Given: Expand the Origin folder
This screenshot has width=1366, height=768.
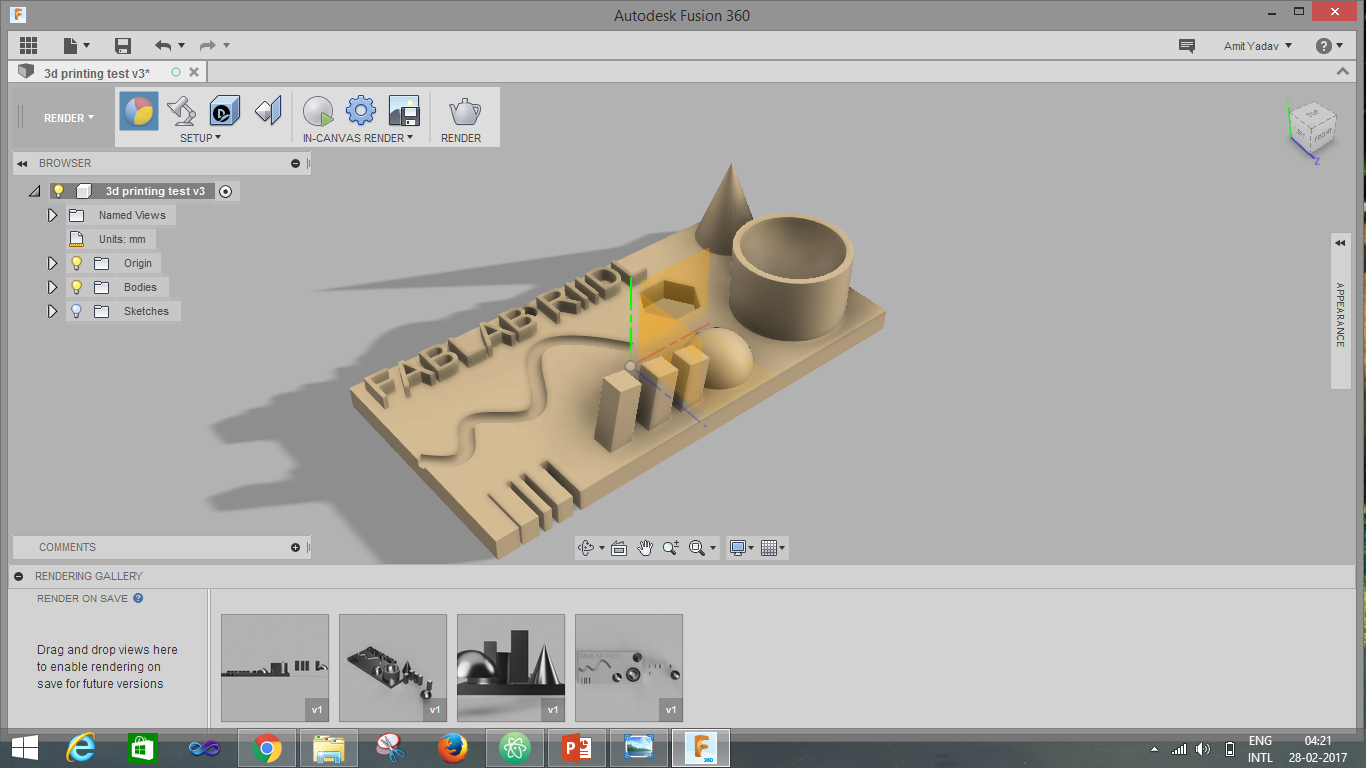Looking at the screenshot, I should click(x=53, y=263).
